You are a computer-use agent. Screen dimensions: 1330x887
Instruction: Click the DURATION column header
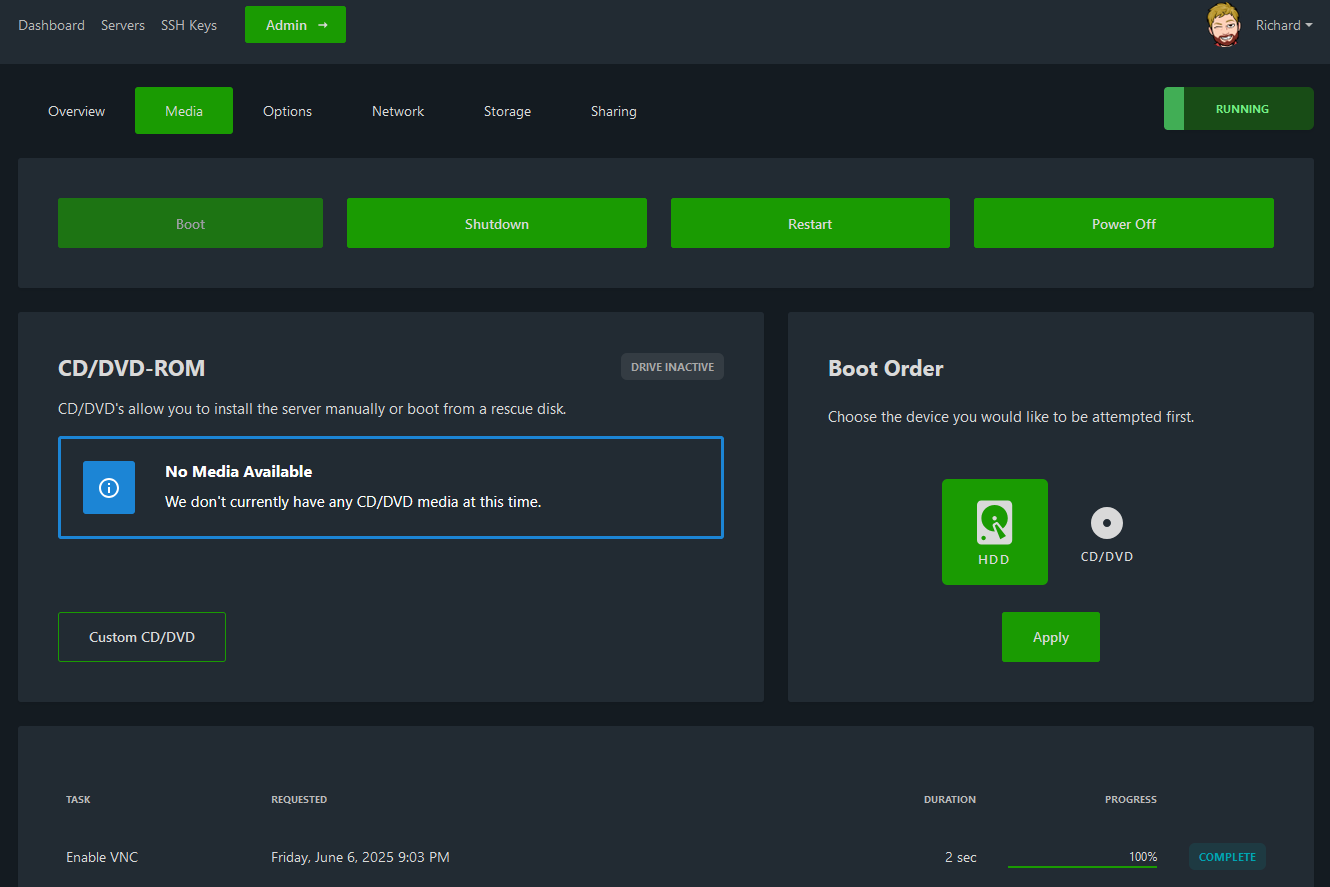(x=950, y=800)
